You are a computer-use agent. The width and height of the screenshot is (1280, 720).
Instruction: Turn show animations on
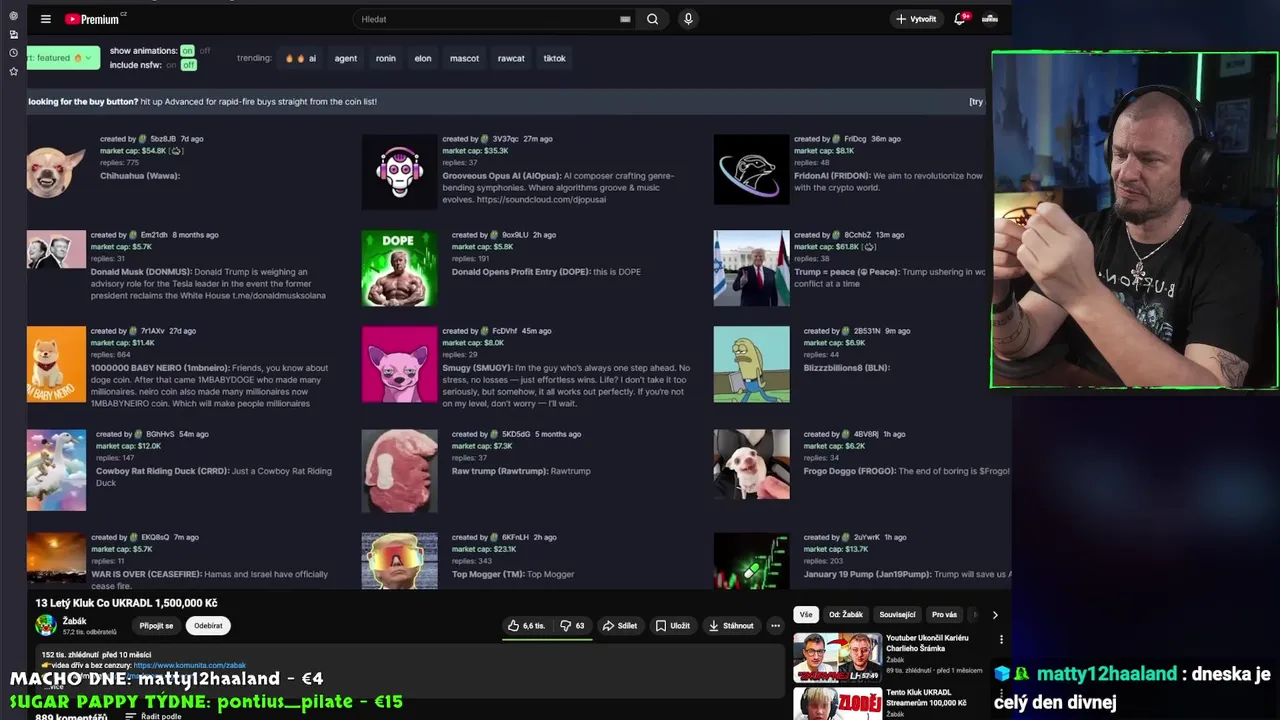187,51
